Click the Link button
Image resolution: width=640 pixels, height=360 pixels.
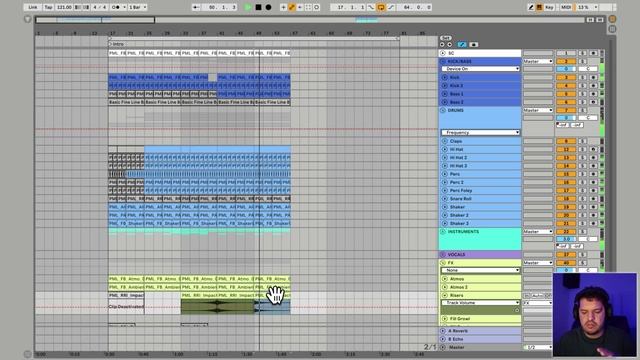[33, 7]
